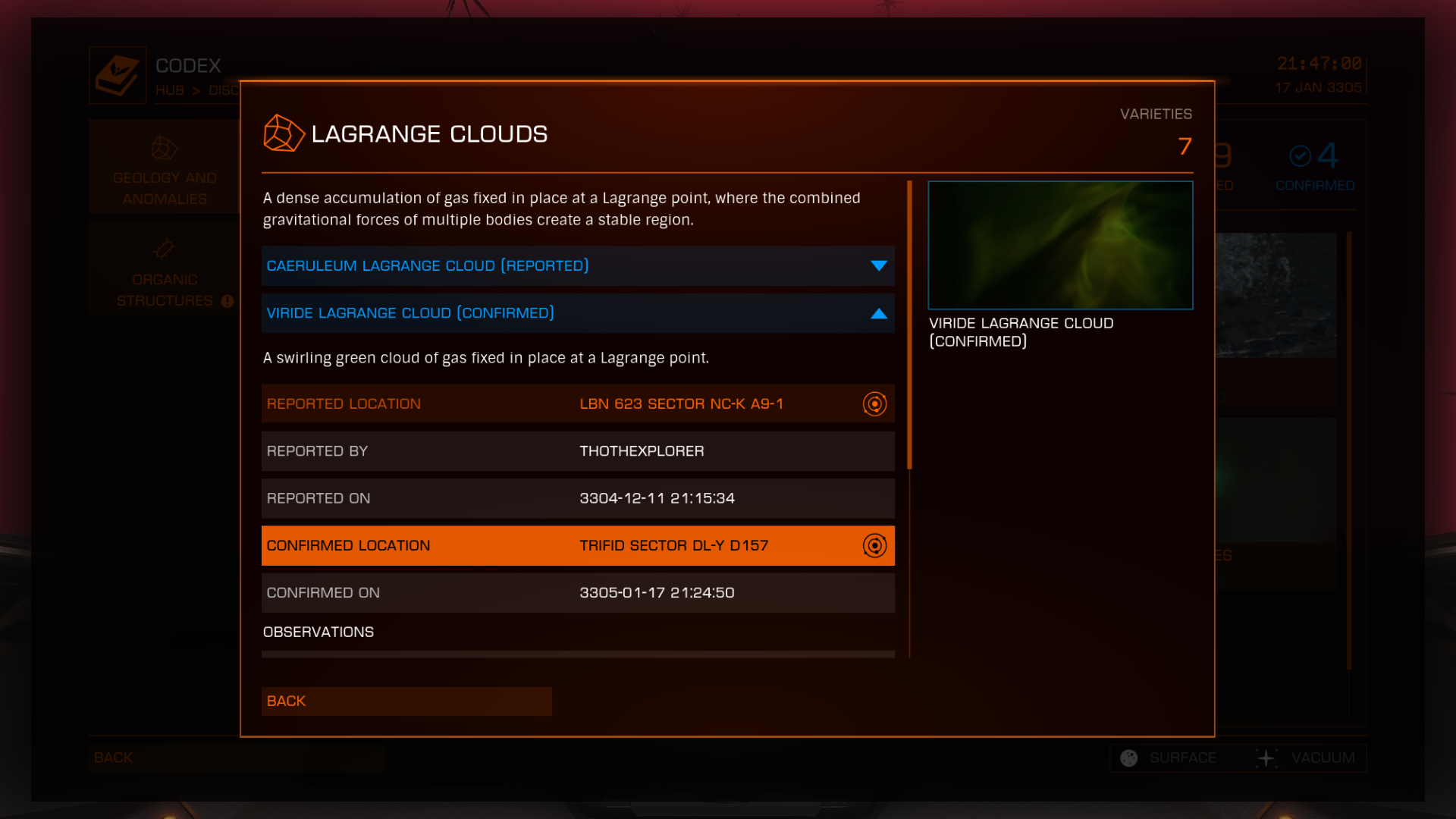Select the Surface planet icon
Image resolution: width=1456 pixels, height=819 pixels.
pos(1128,758)
